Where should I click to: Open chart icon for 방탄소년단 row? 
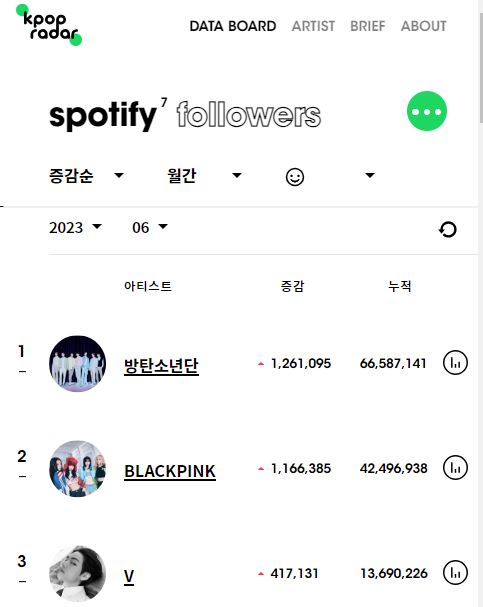coord(455,363)
